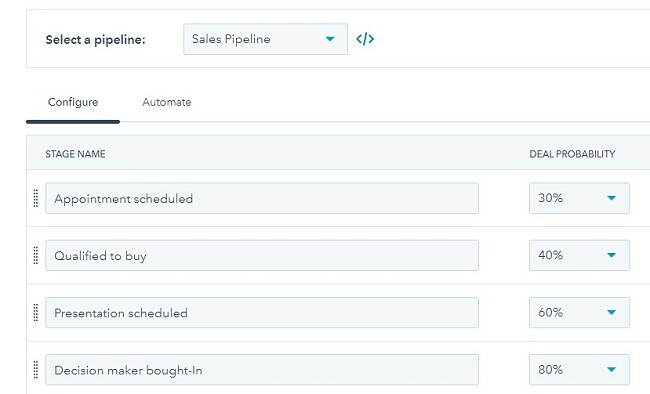This screenshot has width=650, height=394.
Task: Switch to the Automate tab
Action: click(167, 102)
